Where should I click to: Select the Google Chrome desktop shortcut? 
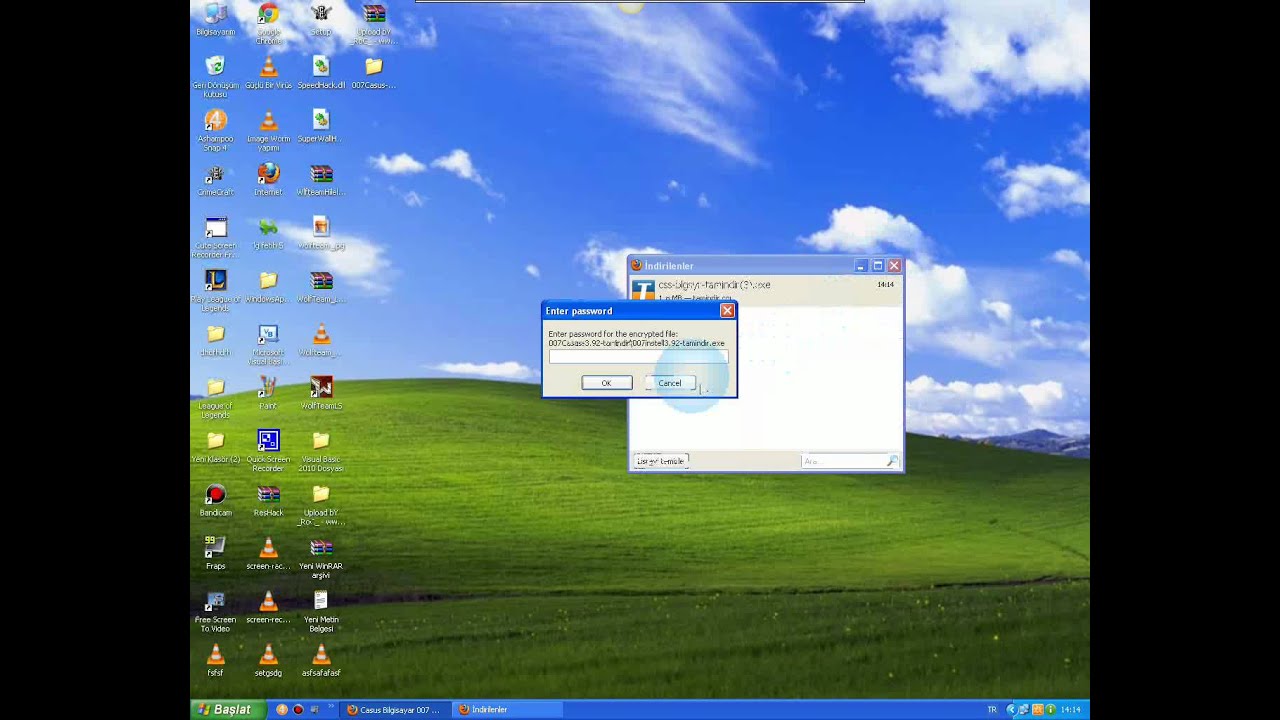point(268,23)
